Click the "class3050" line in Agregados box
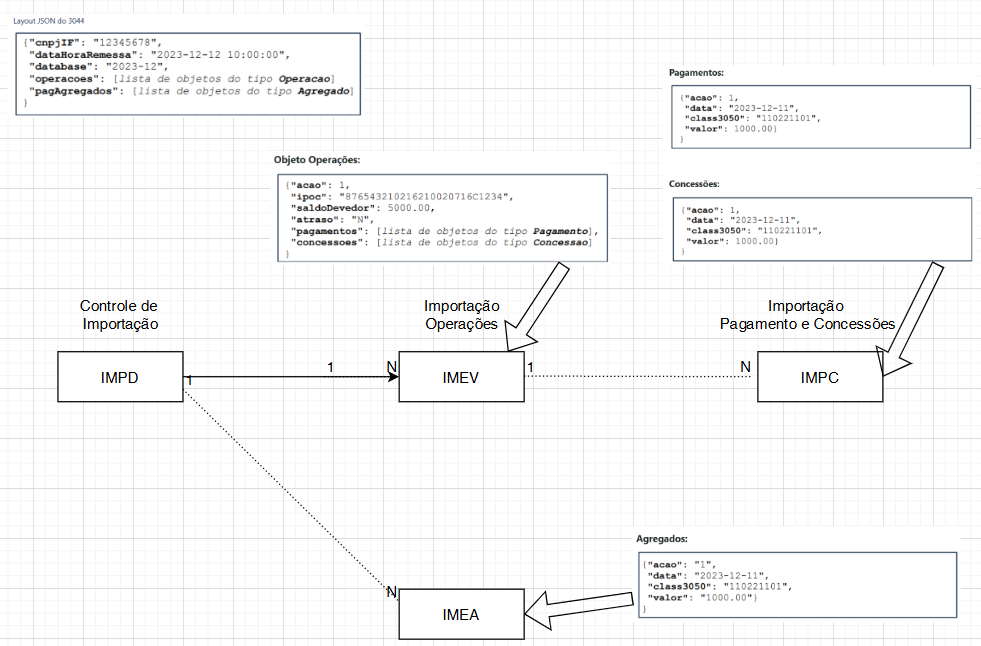981x646 pixels. [x=719, y=587]
